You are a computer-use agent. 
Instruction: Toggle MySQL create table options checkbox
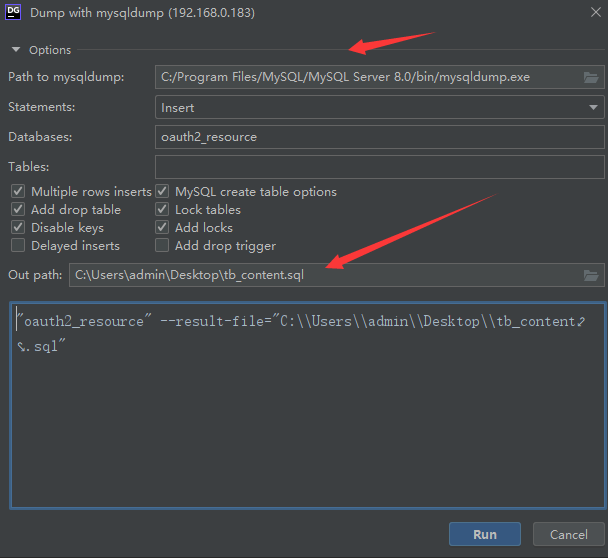pos(162,191)
